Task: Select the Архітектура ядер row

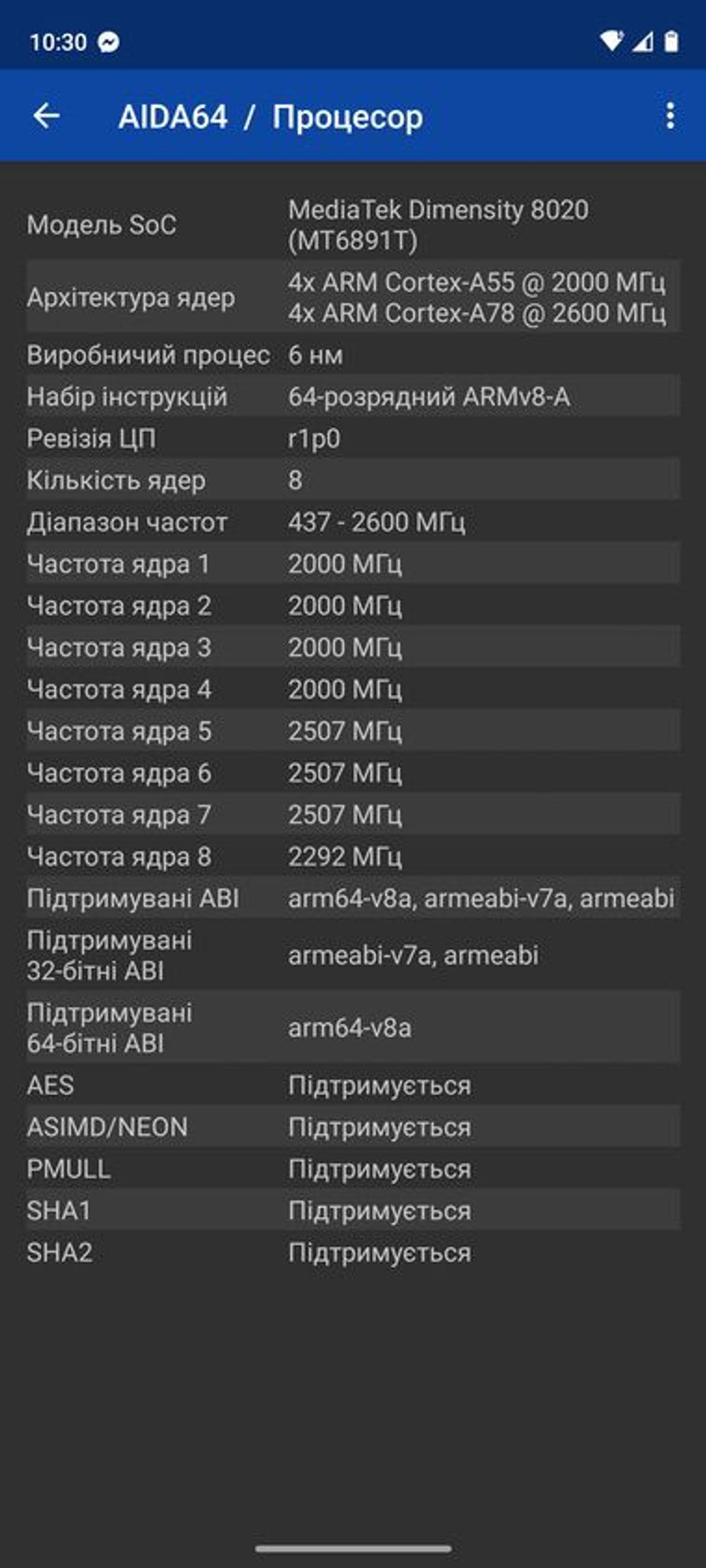Action: pos(353,297)
